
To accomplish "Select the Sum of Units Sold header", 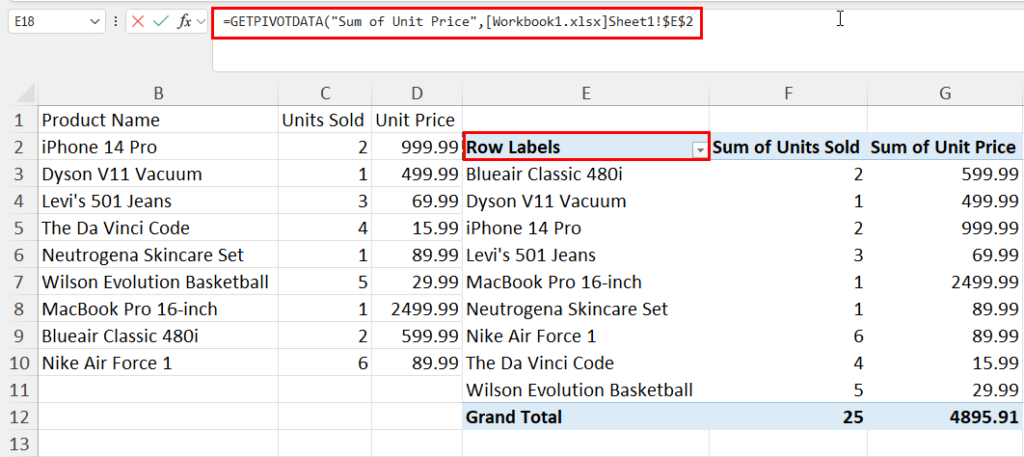I will 788,147.
